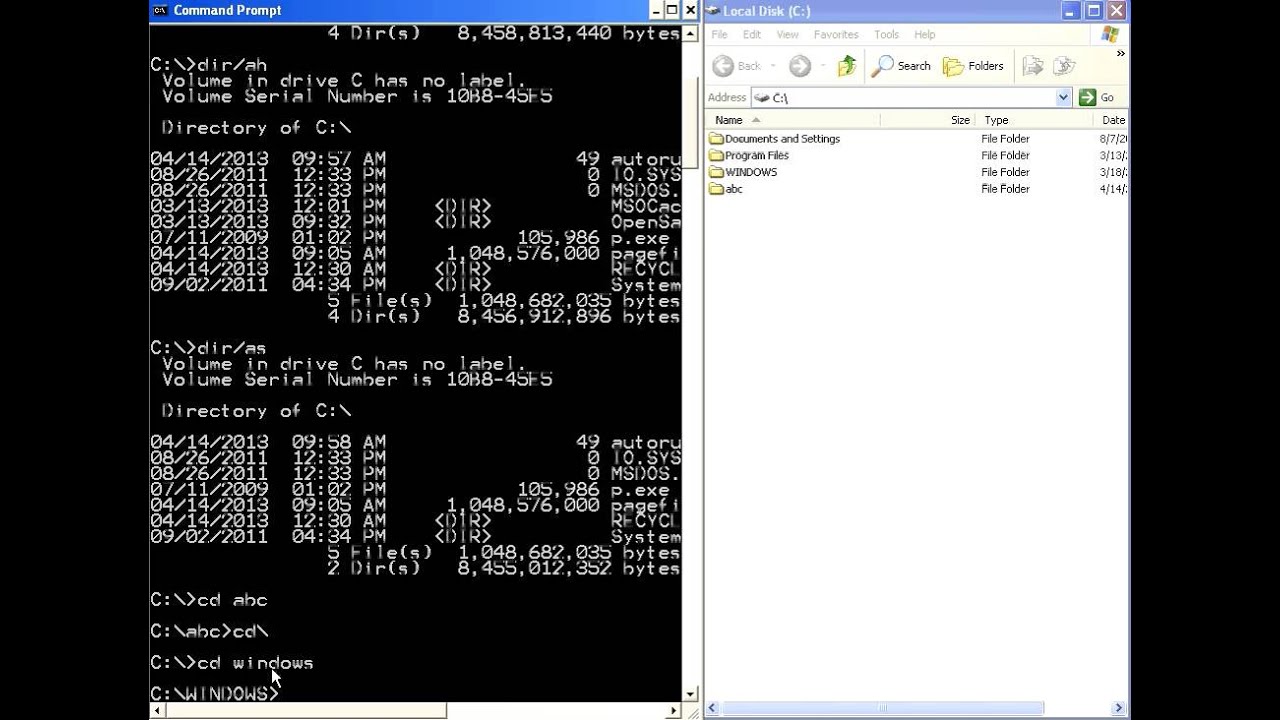Screen dimensions: 1280x720
Task: Open the Help menu in Explorer
Action: tap(925, 34)
